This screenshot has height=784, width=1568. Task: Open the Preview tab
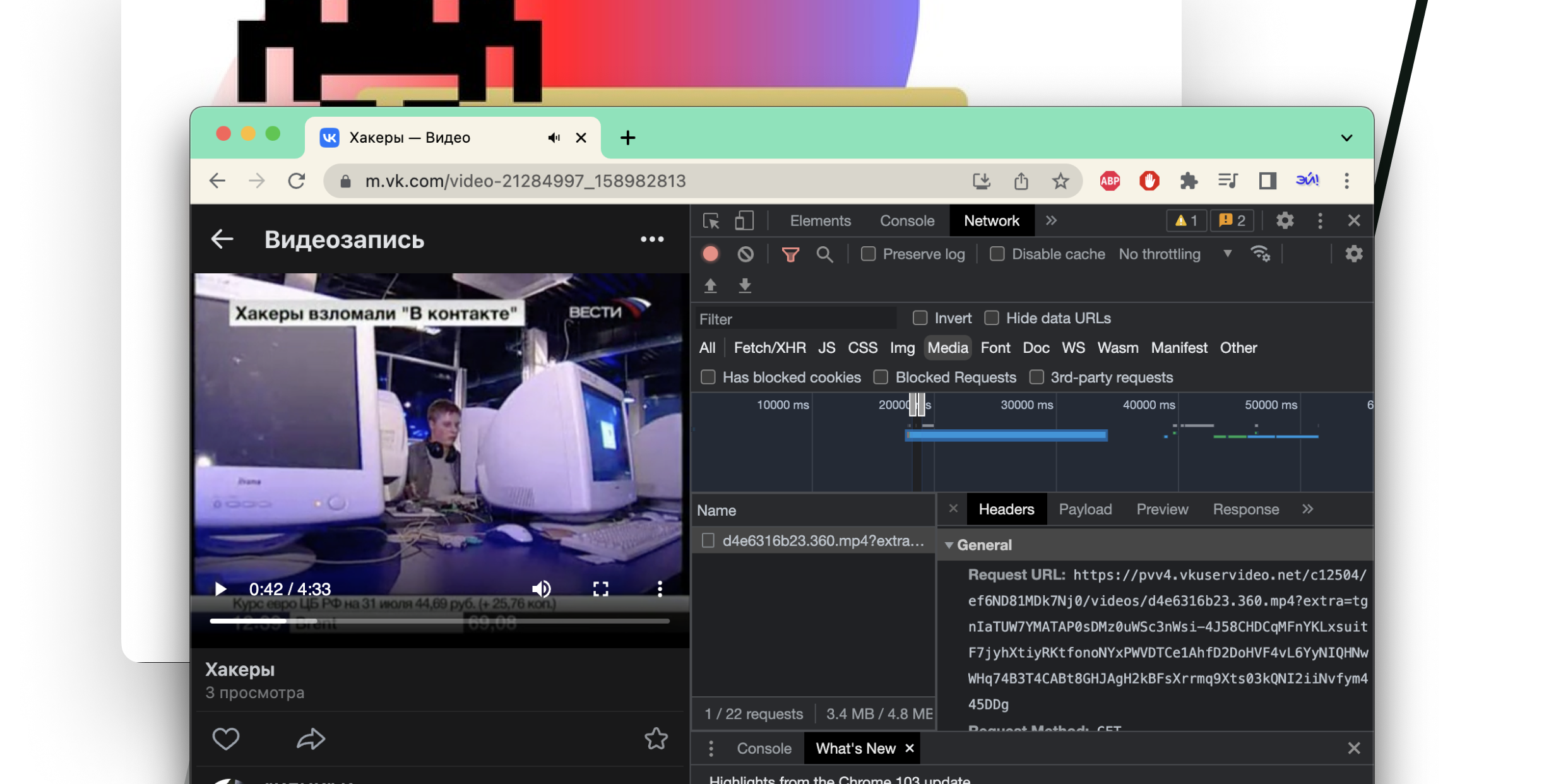tap(1162, 509)
